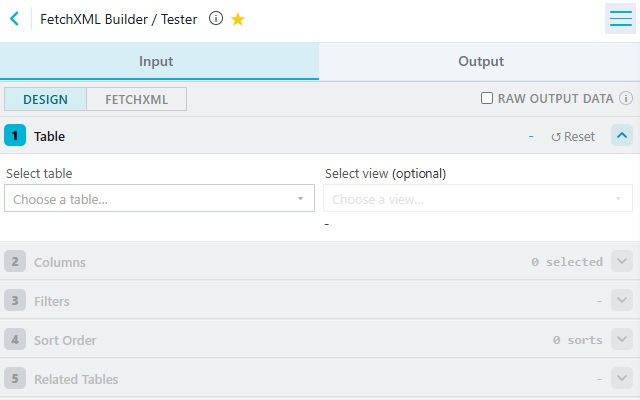The image size is (640, 400).
Task: Switch to the Output tab
Action: click(x=479, y=61)
